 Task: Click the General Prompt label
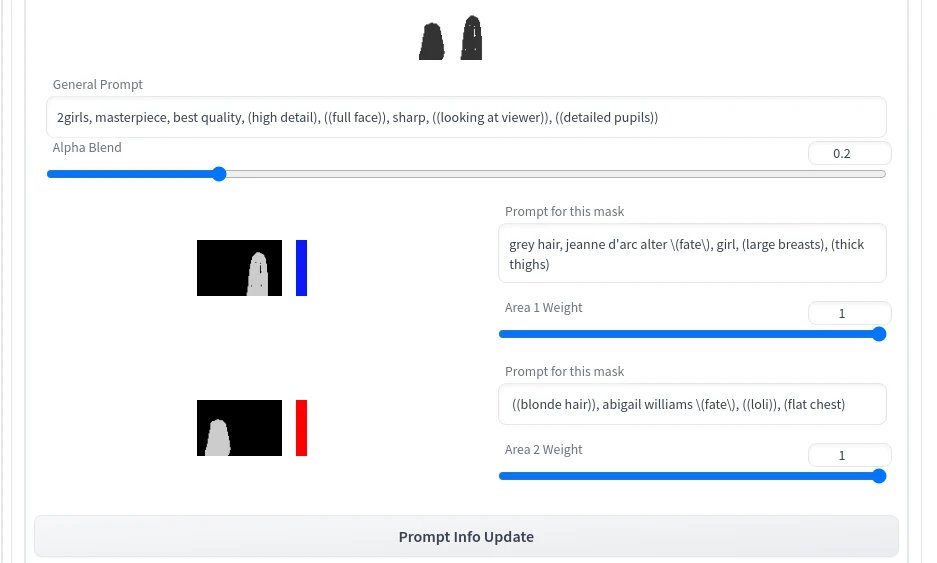(x=98, y=85)
